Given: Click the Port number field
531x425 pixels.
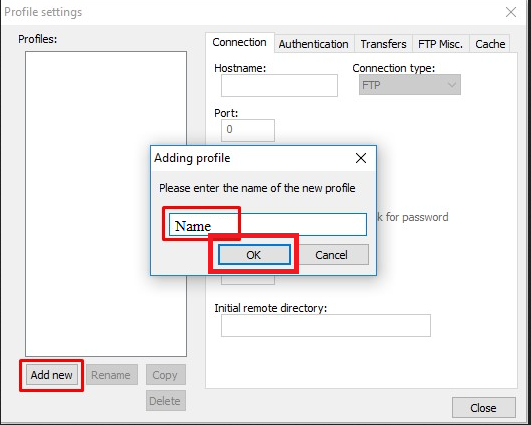Looking at the screenshot, I should click(248, 130).
